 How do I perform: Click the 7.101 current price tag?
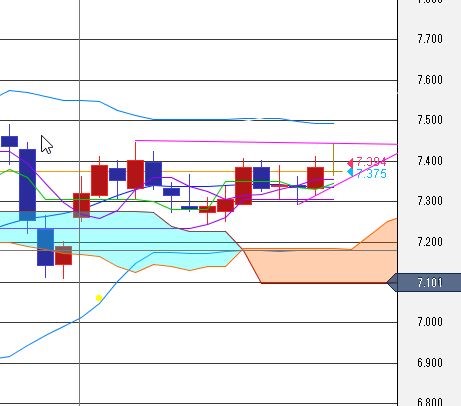pyautogui.click(x=424, y=283)
